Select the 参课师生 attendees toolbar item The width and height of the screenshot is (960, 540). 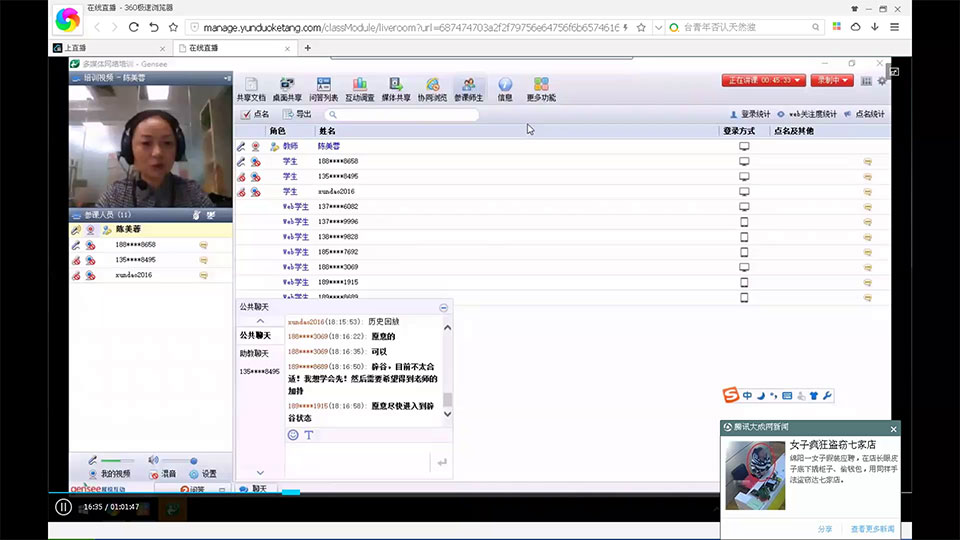pos(468,89)
